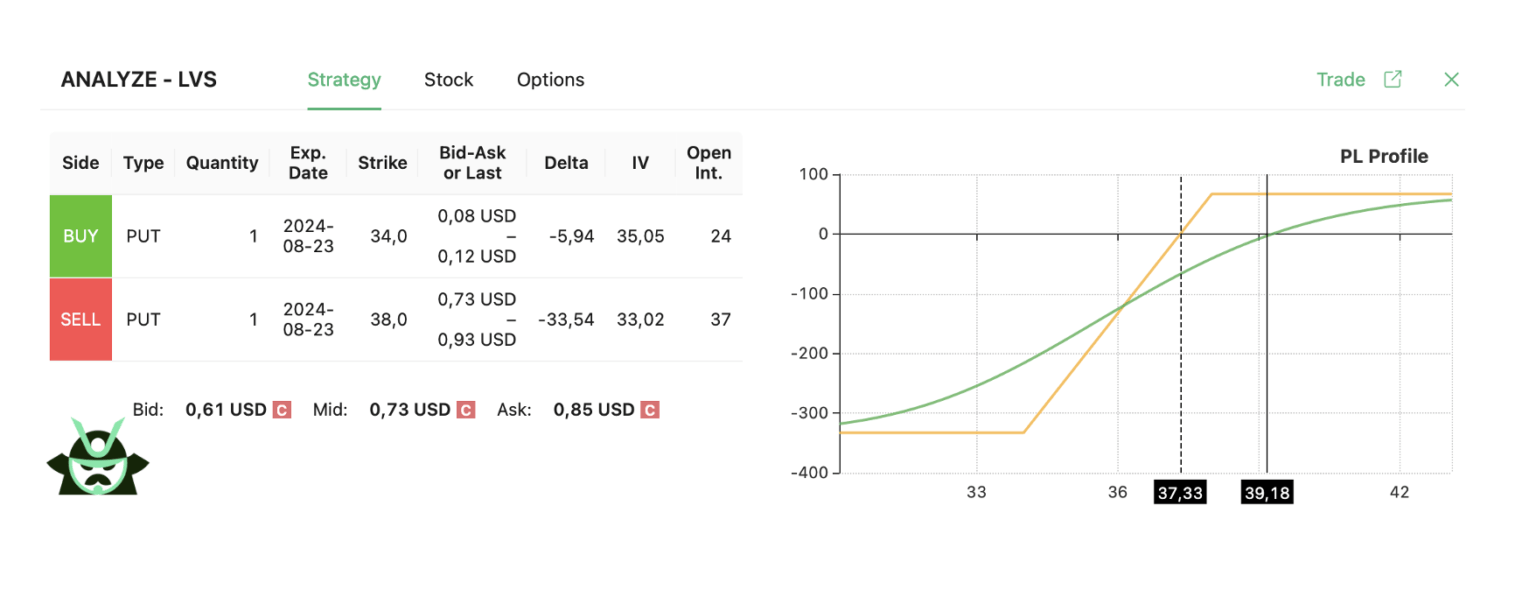Click the 39,18 price marker label
Screen dimensions: 1536x590
click(1266, 493)
